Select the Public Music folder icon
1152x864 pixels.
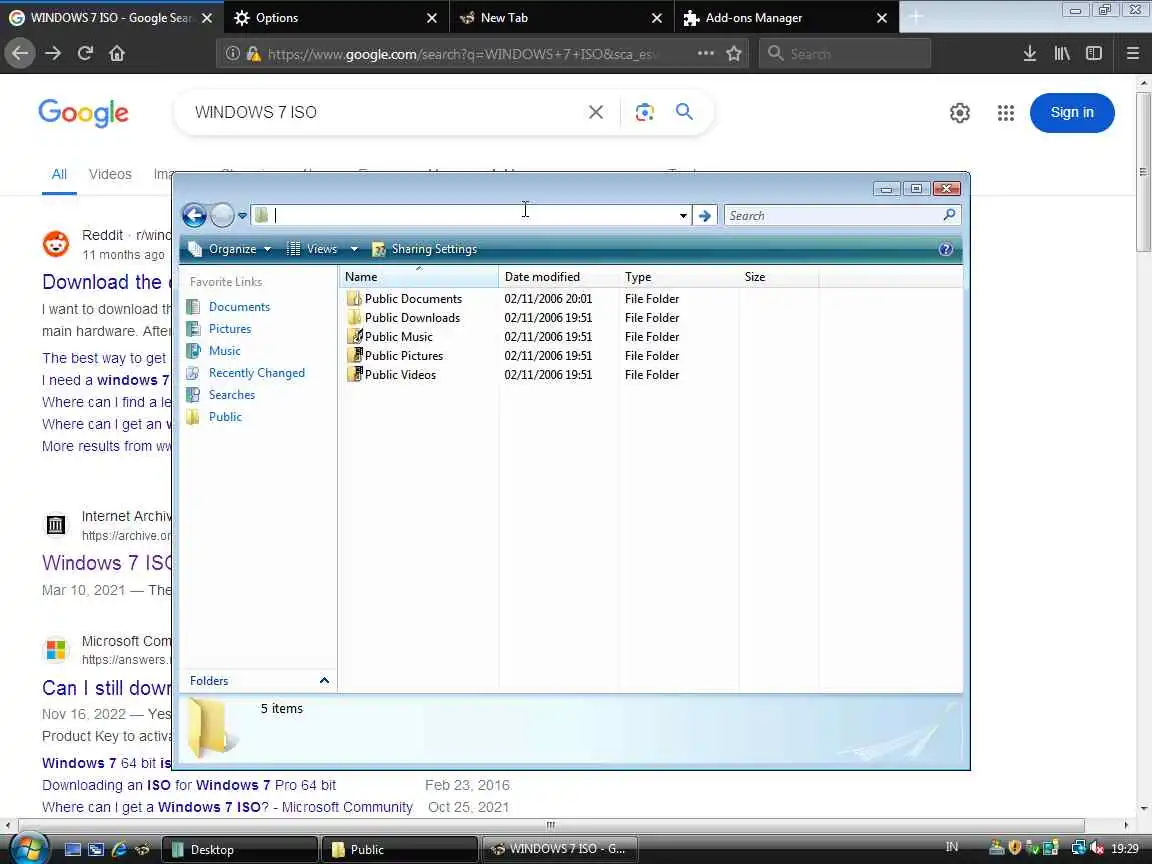(354, 336)
